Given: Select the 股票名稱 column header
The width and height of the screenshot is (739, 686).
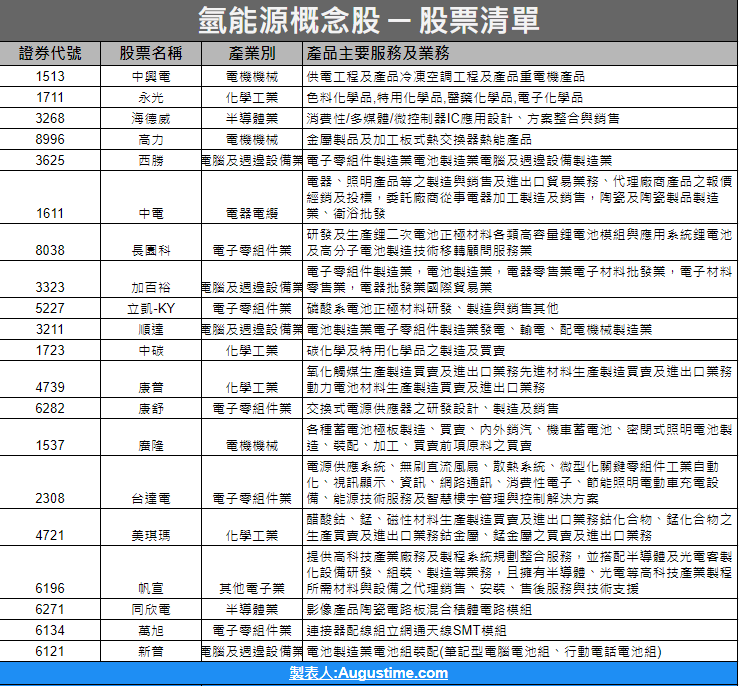Looking at the screenshot, I should point(151,53).
